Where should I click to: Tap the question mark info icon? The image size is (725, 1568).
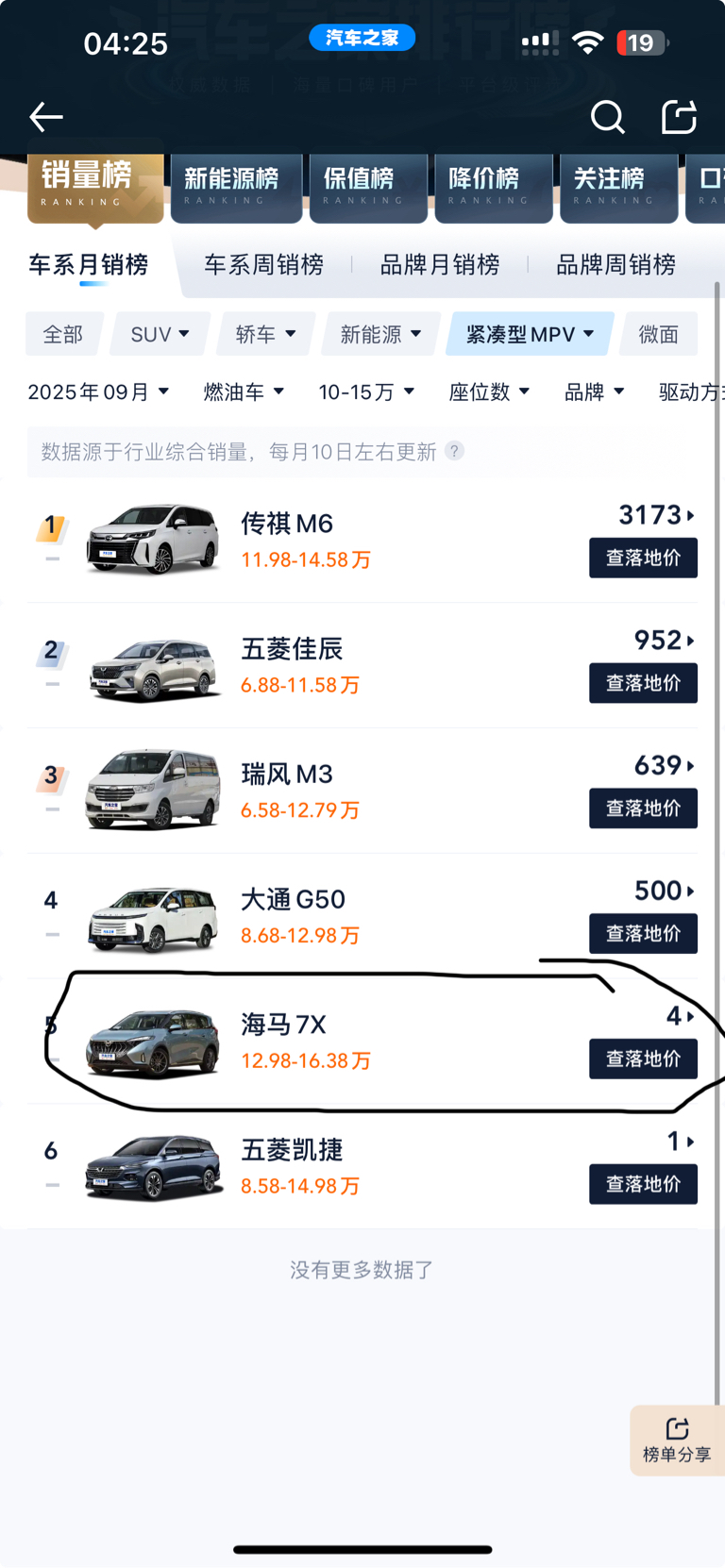[x=454, y=451]
